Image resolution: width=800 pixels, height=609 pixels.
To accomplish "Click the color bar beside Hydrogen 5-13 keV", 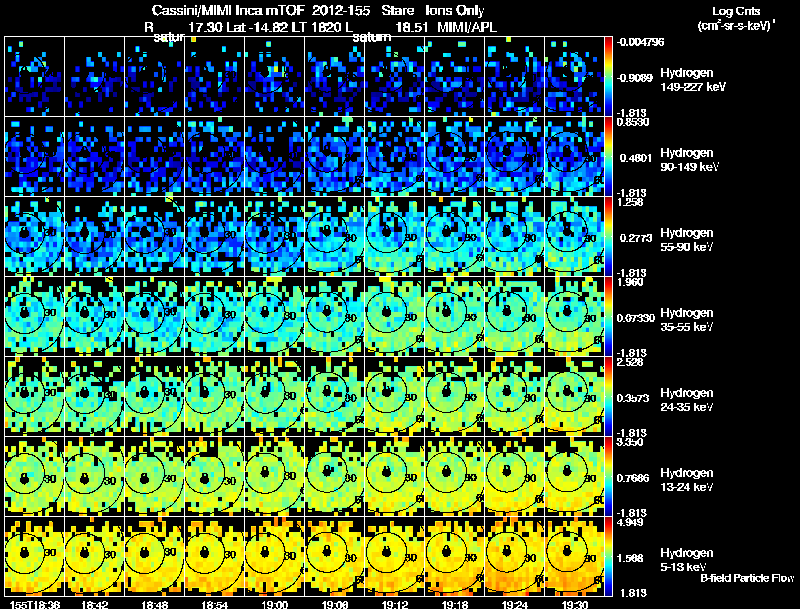I will tap(608, 556).
